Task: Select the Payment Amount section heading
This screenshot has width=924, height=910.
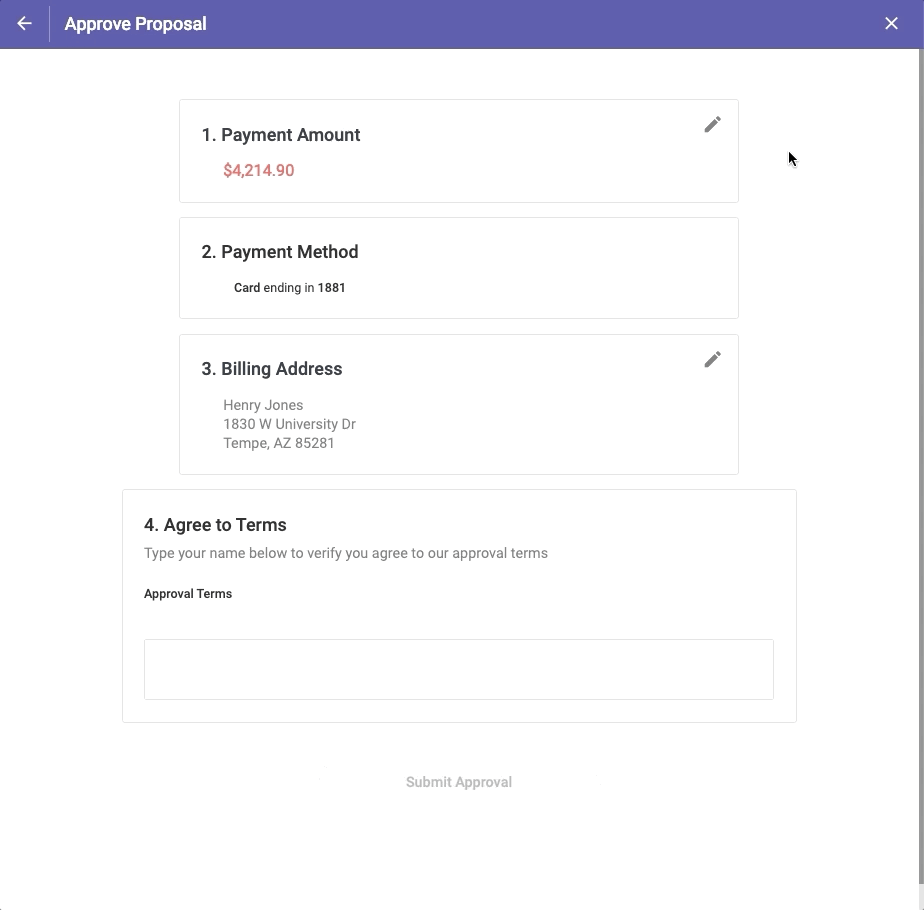Action: coord(280,135)
